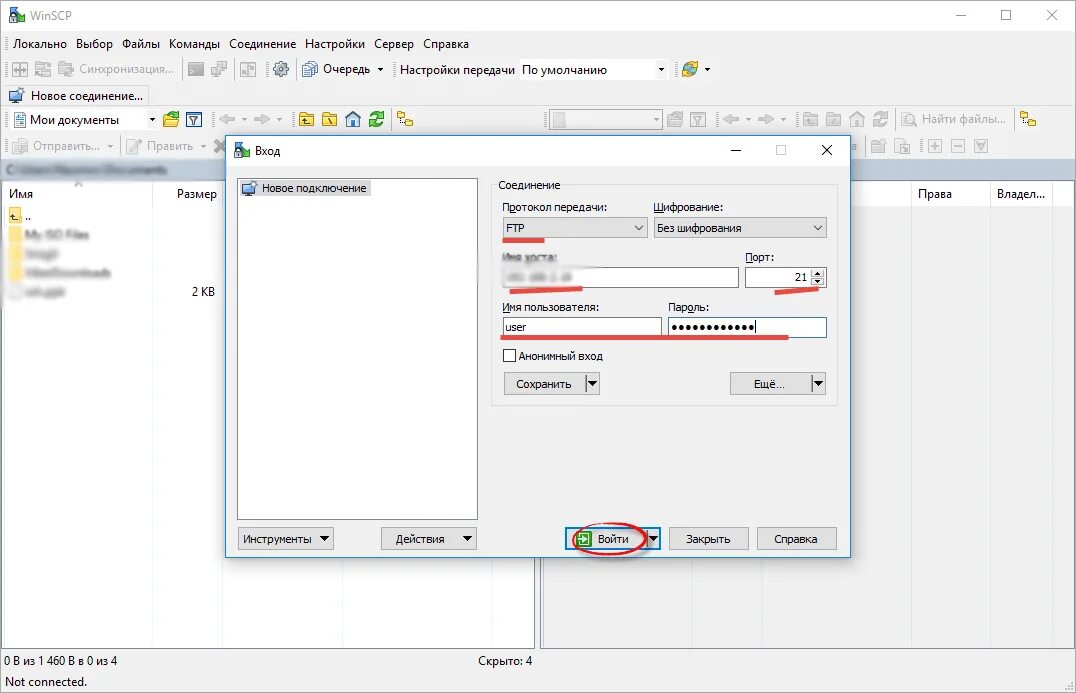
Task: Click the 'Сохранить' button
Action: click(545, 384)
